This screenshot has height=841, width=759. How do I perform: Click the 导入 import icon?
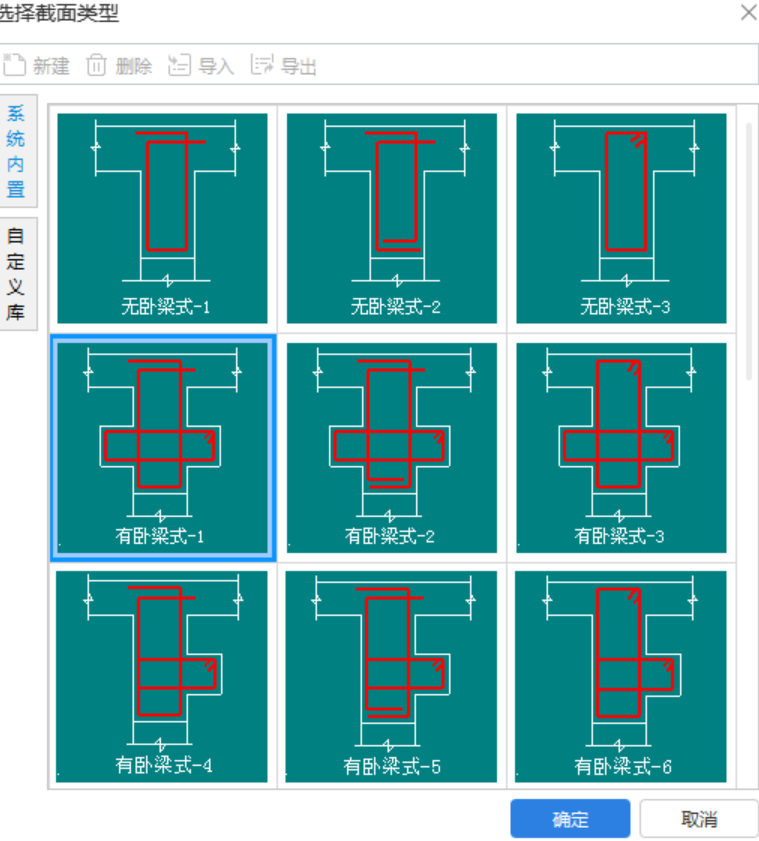(x=179, y=65)
